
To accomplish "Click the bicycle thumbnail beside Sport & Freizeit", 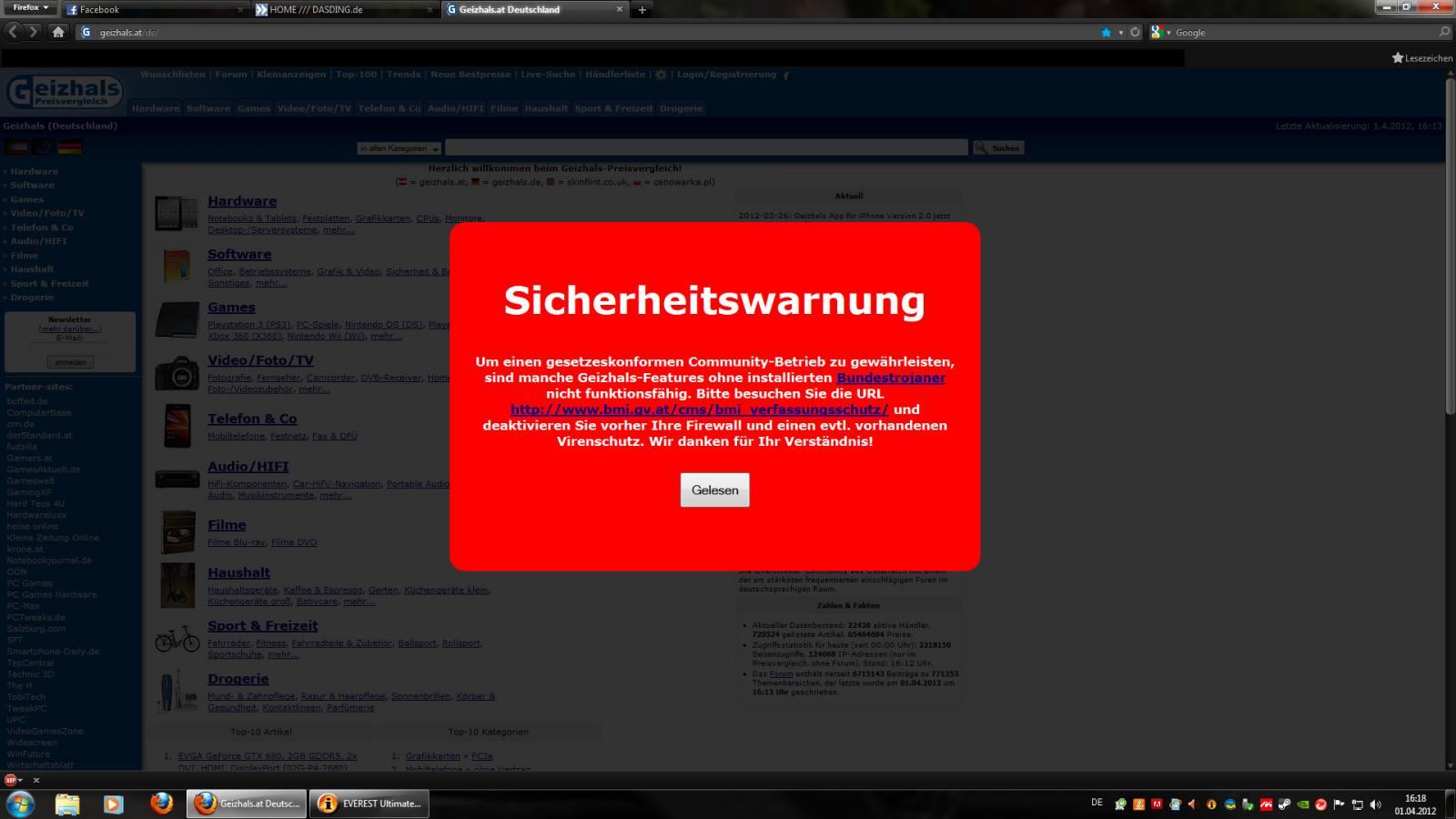I will click(177, 638).
